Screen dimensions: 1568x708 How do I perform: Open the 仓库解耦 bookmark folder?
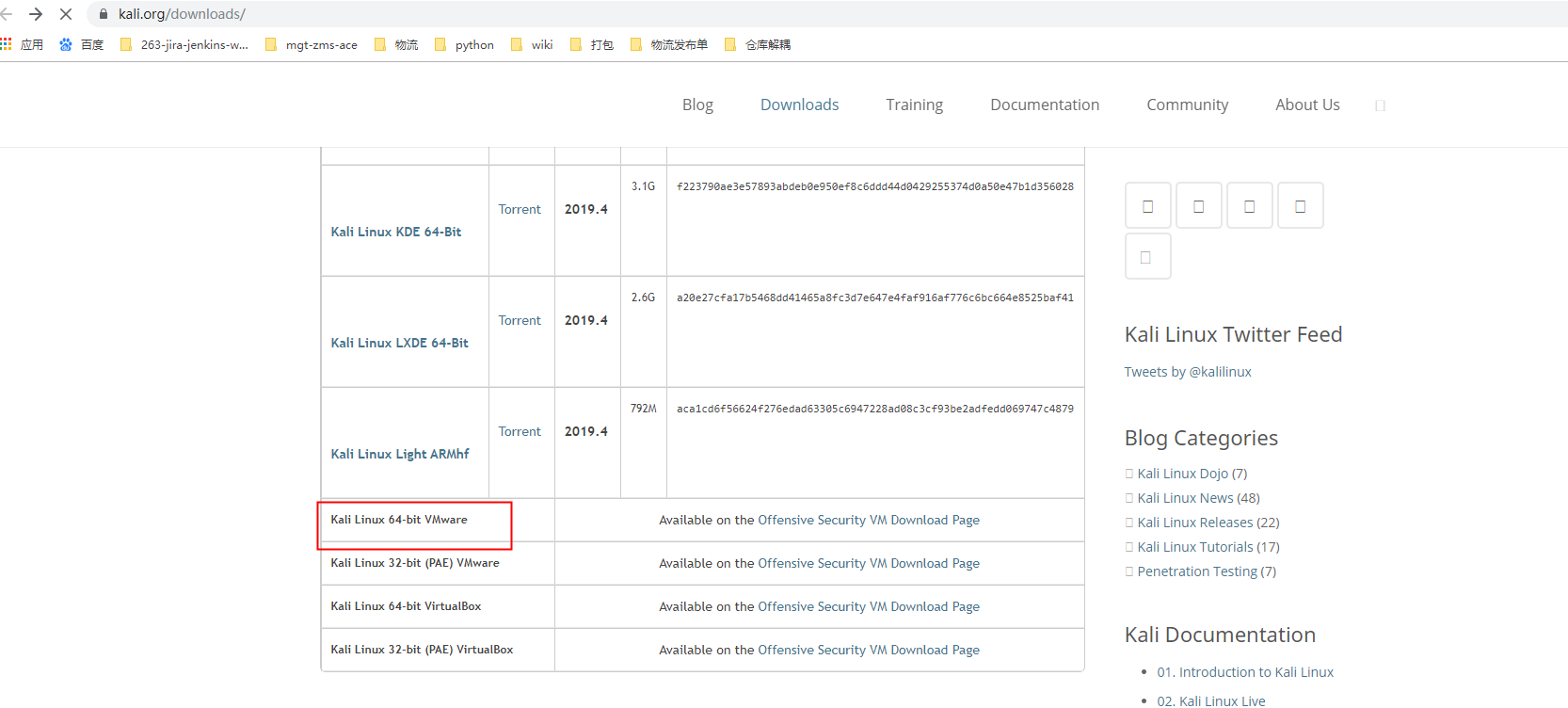(758, 44)
